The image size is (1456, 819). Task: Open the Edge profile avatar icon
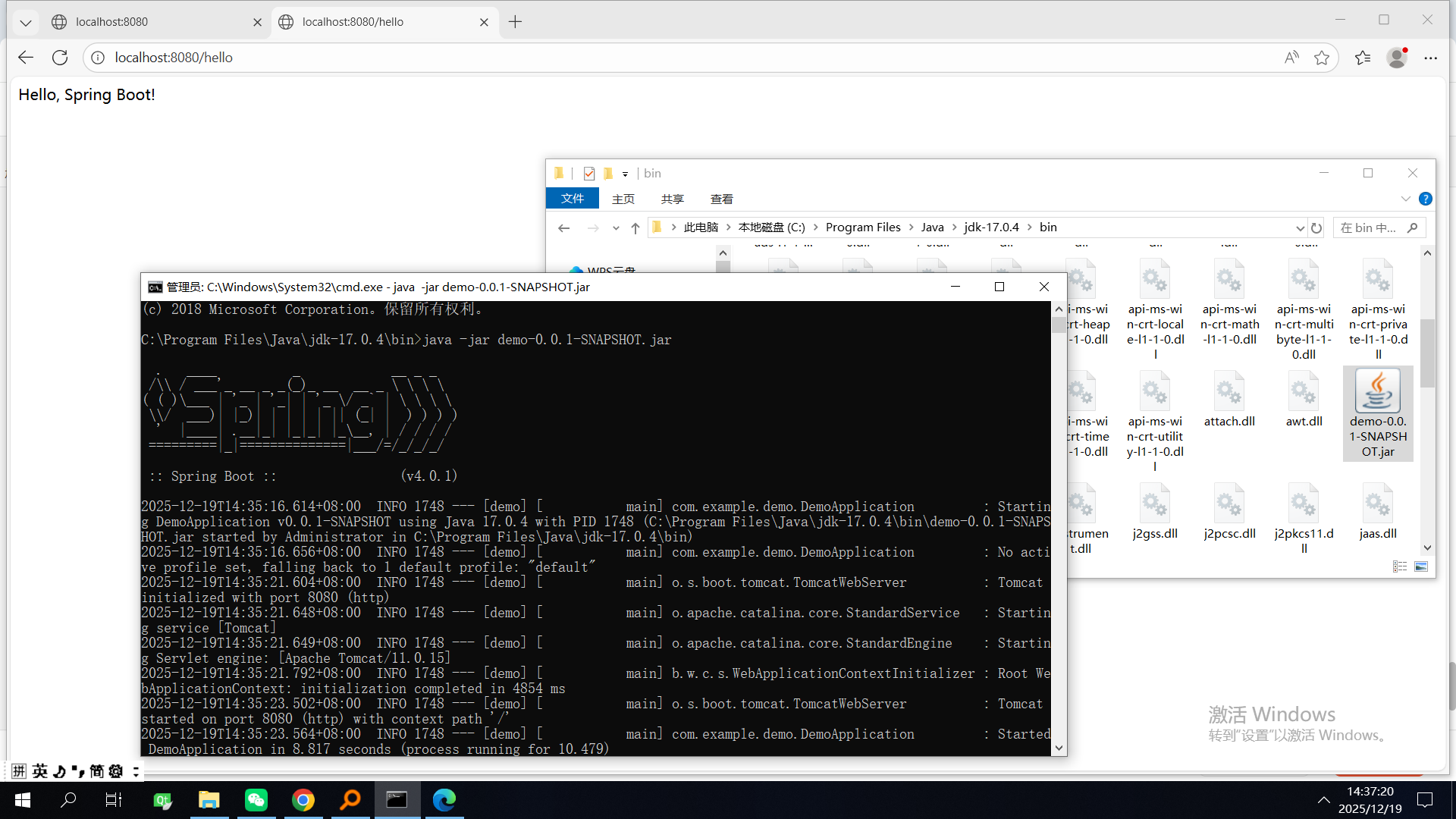click(x=1397, y=58)
